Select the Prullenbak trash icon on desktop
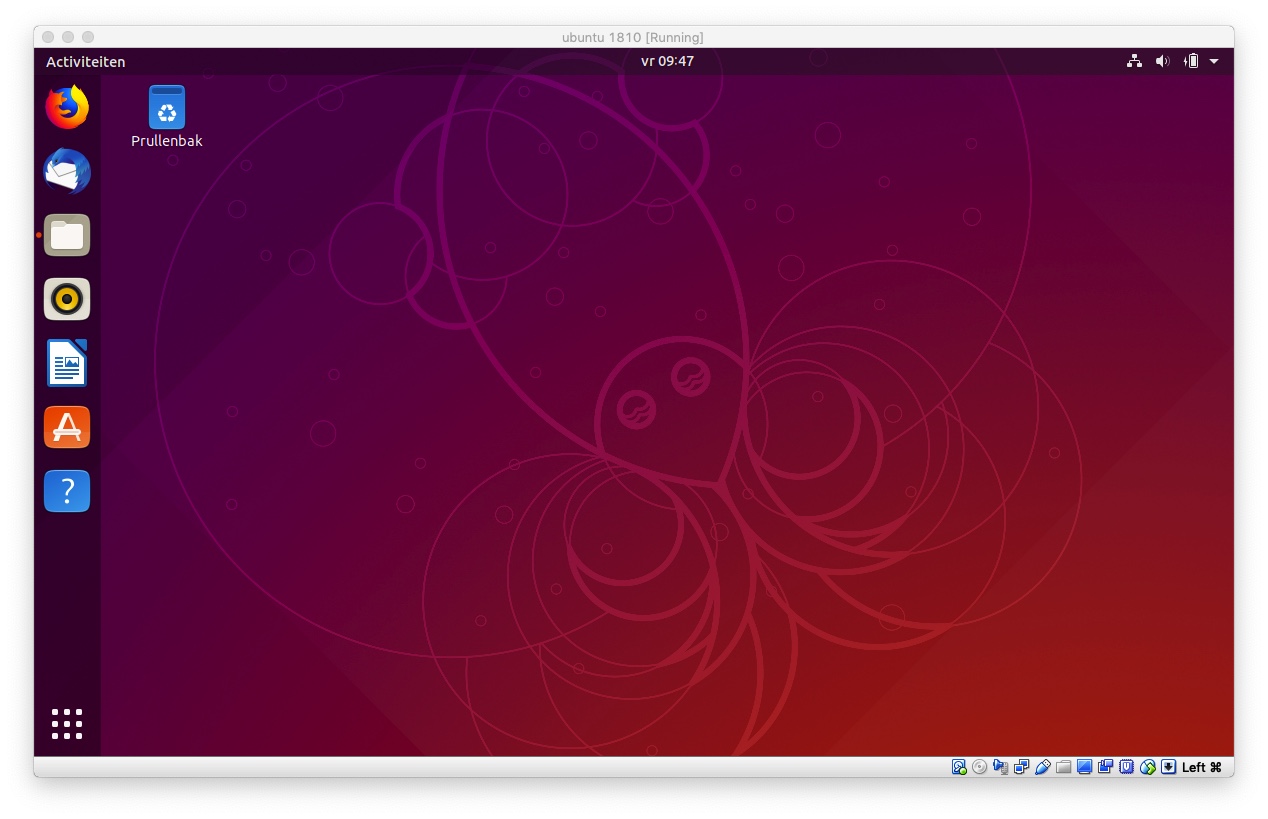Viewport: 1268px width, 819px height. click(x=167, y=108)
